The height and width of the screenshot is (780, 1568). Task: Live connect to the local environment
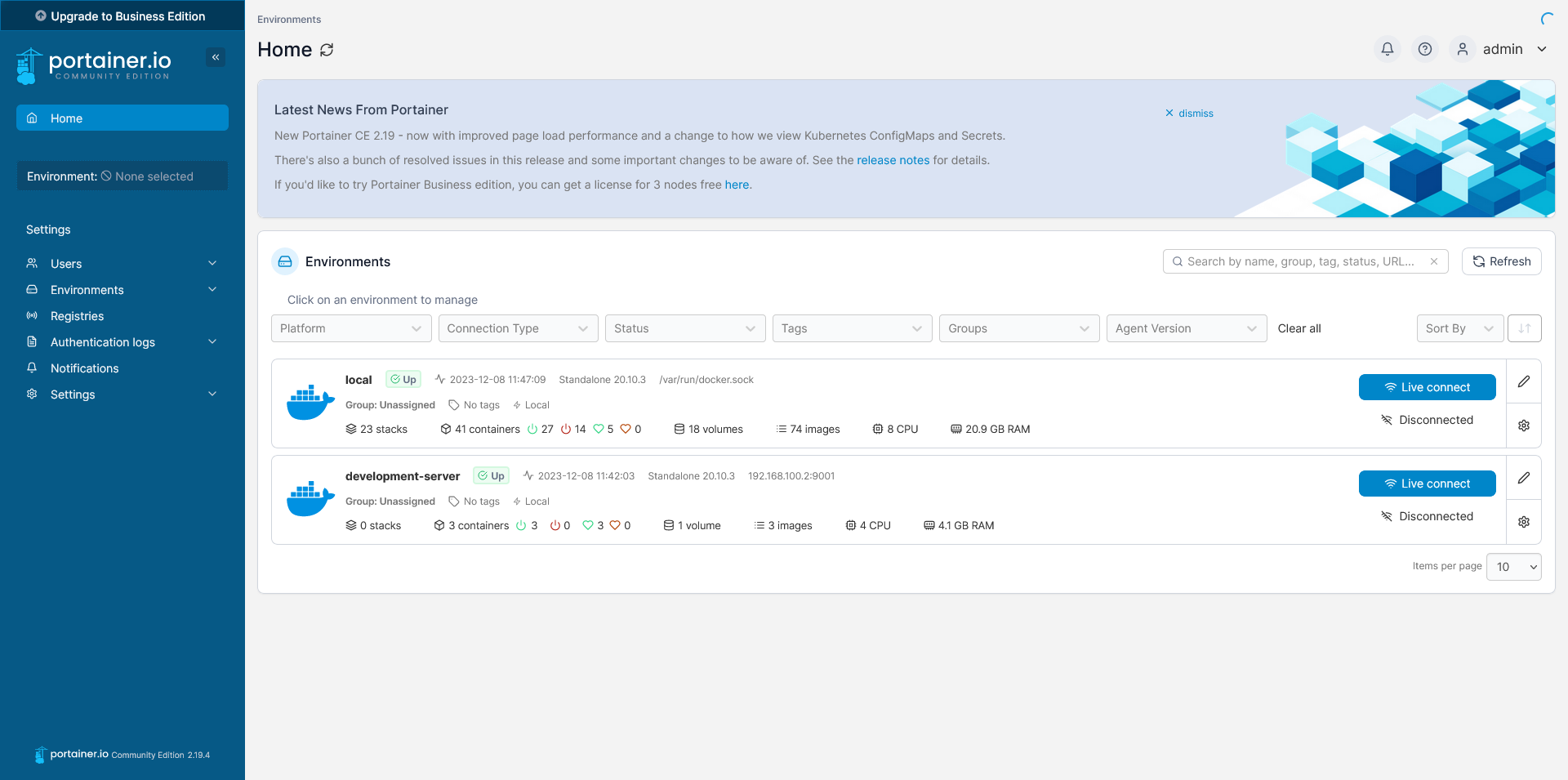coord(1427,386)
